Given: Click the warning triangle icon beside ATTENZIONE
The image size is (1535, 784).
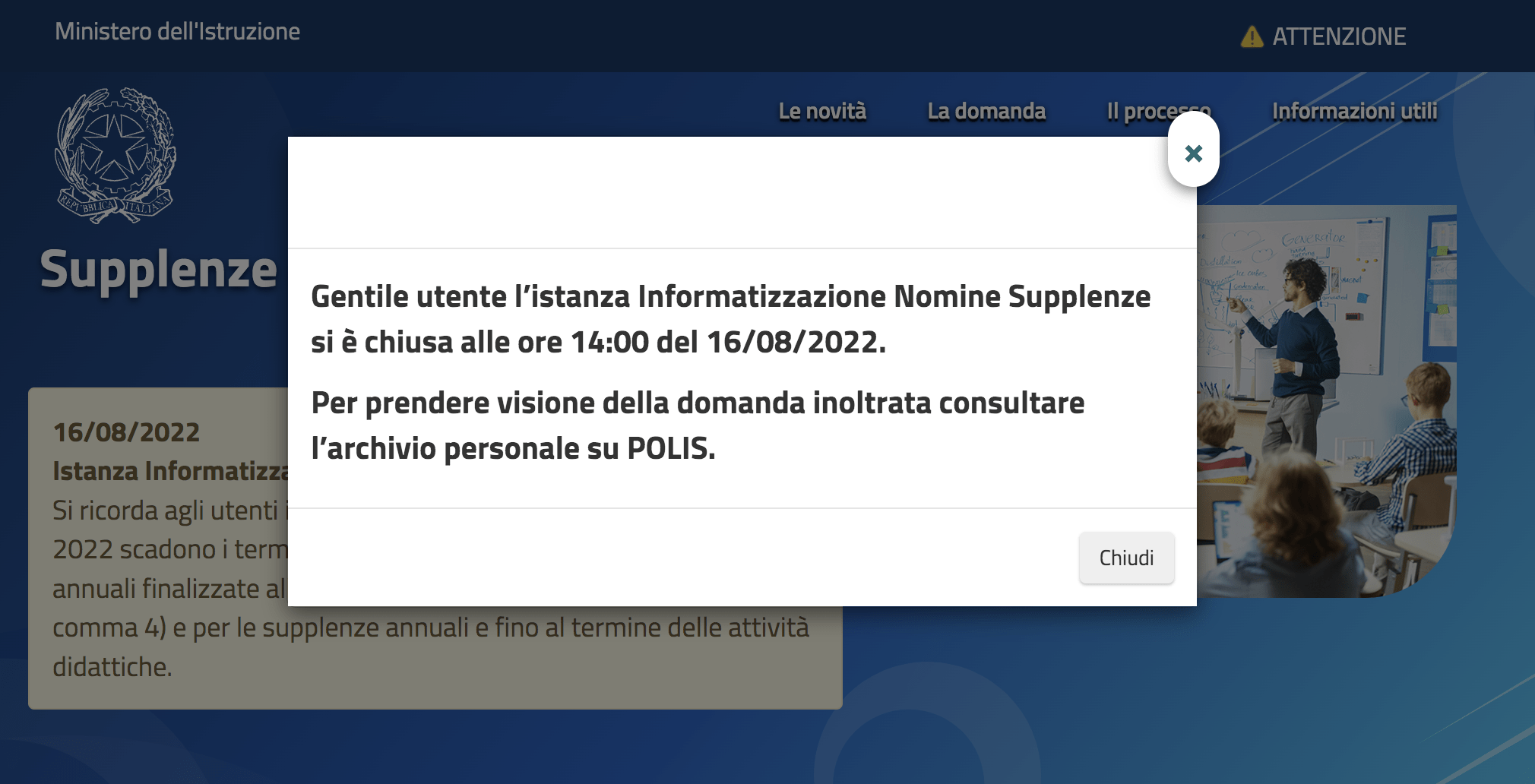Looking at the screenshot, I should (x=1251, y=36).
